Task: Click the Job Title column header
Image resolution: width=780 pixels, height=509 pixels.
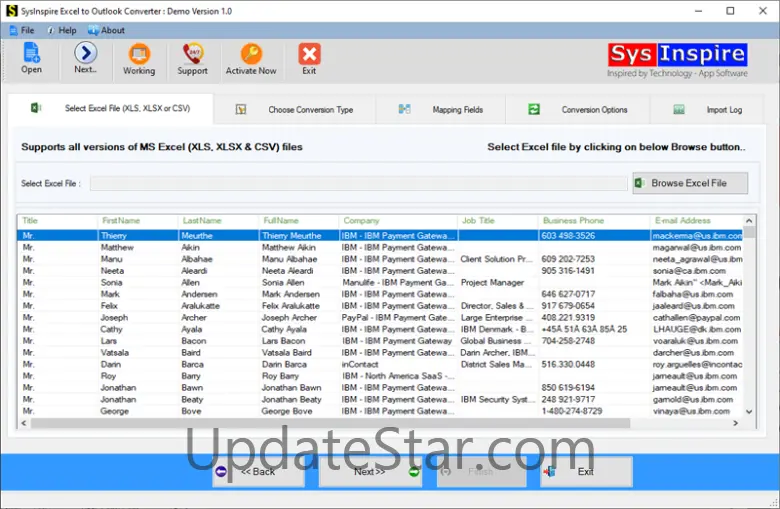Action: (x=497, y=220)
